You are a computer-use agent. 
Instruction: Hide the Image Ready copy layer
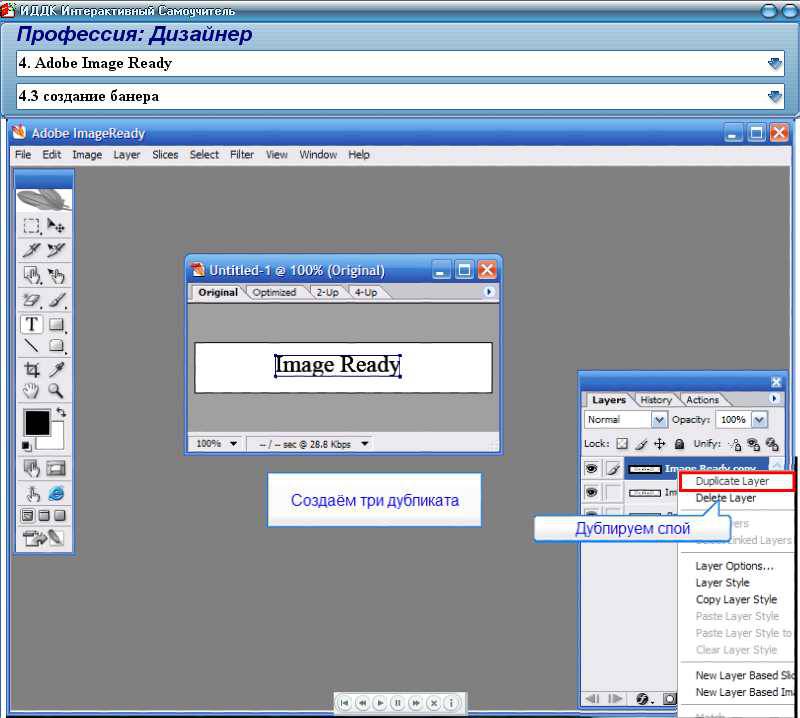tap(591, 468)
